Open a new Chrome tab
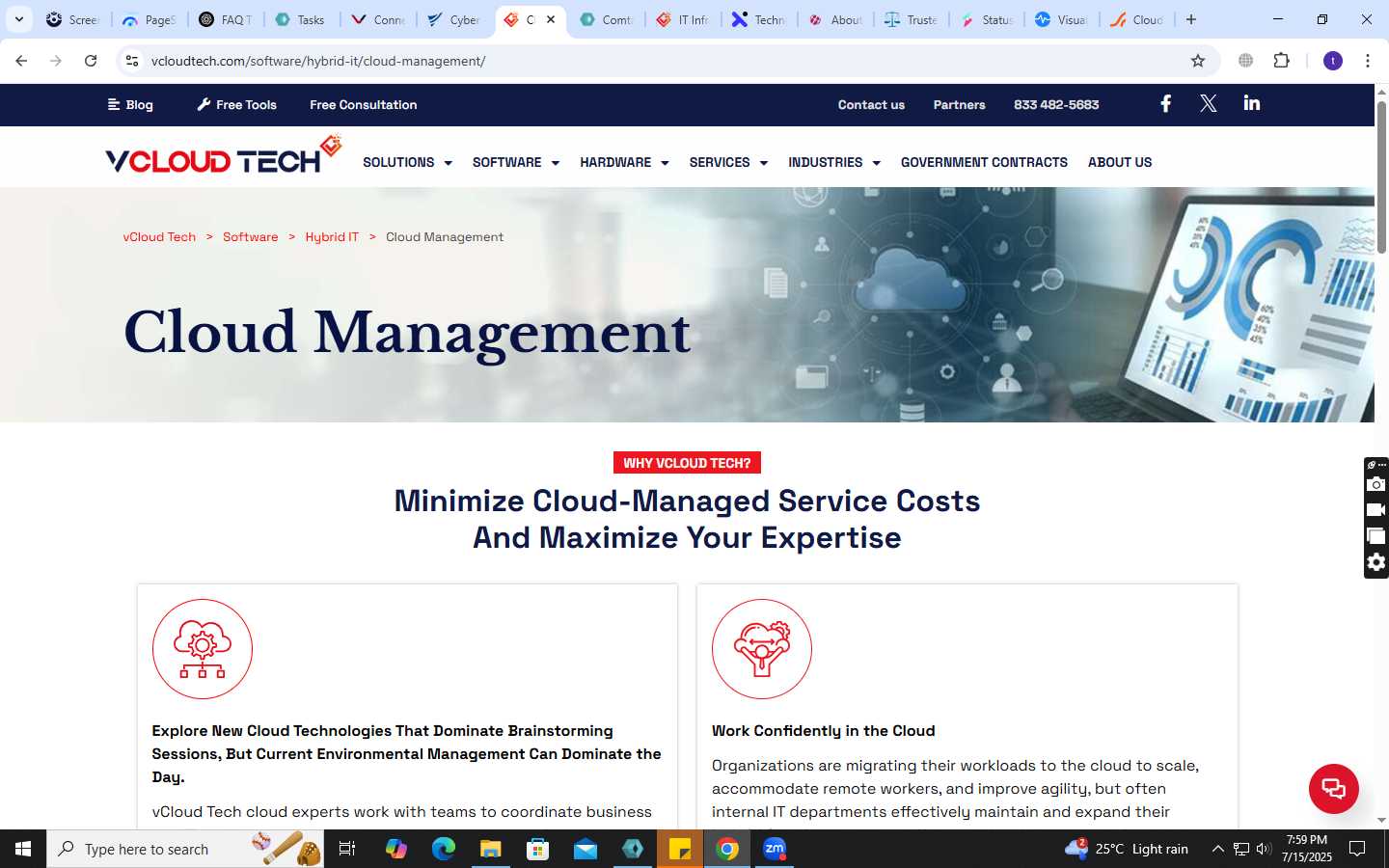 point(1191,19)
